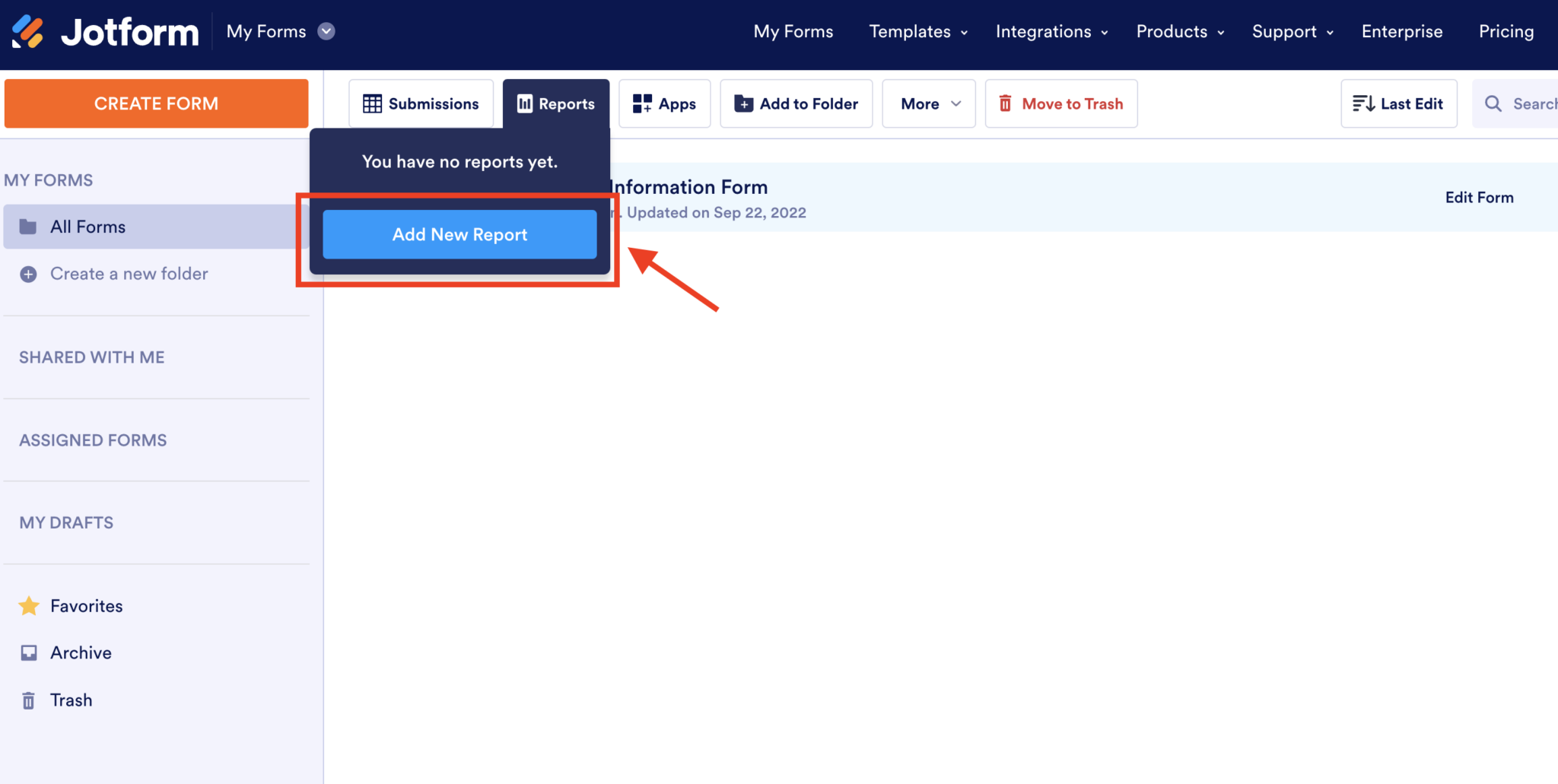Click the Edit Form link

[x=1479, y=196]
